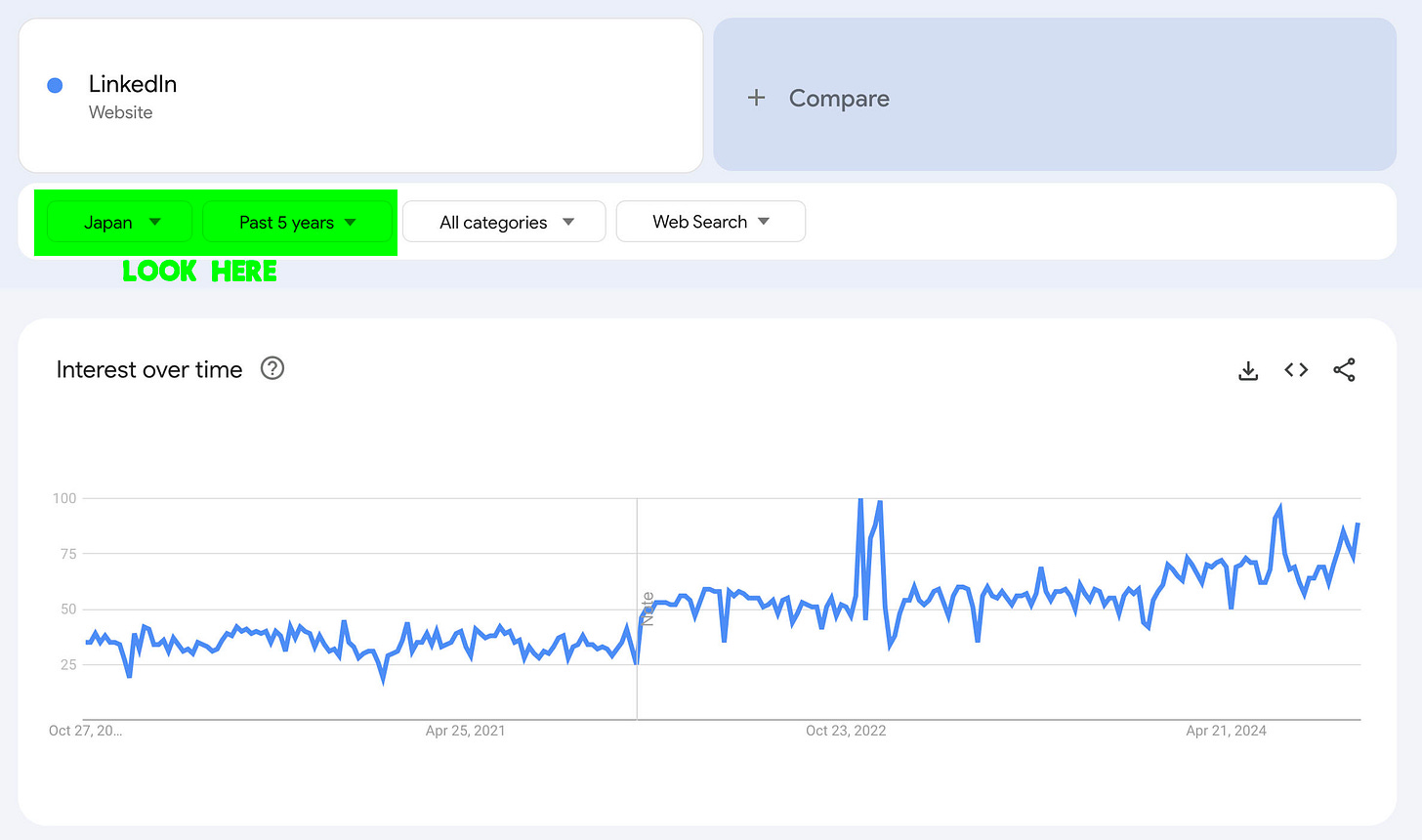Open the All categories dropdown
The width and height of the screenshot is (1422, 840).
pos(504,222)
